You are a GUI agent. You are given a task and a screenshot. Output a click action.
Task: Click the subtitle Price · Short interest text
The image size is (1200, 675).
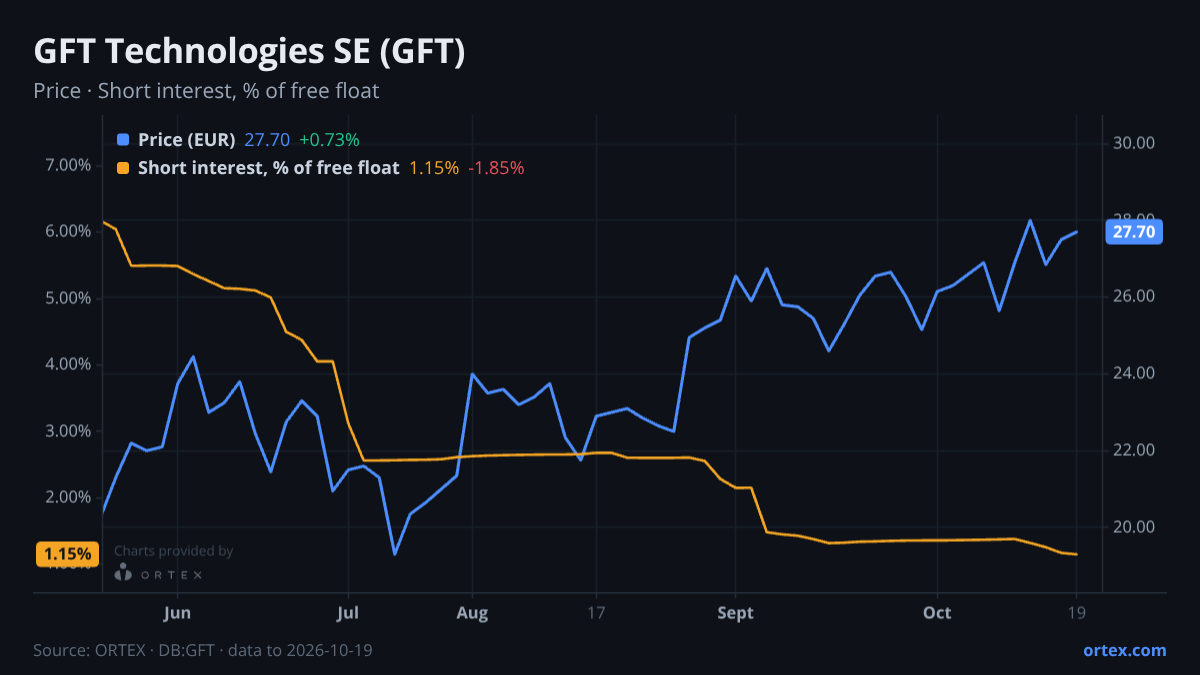tap(206, 91)
